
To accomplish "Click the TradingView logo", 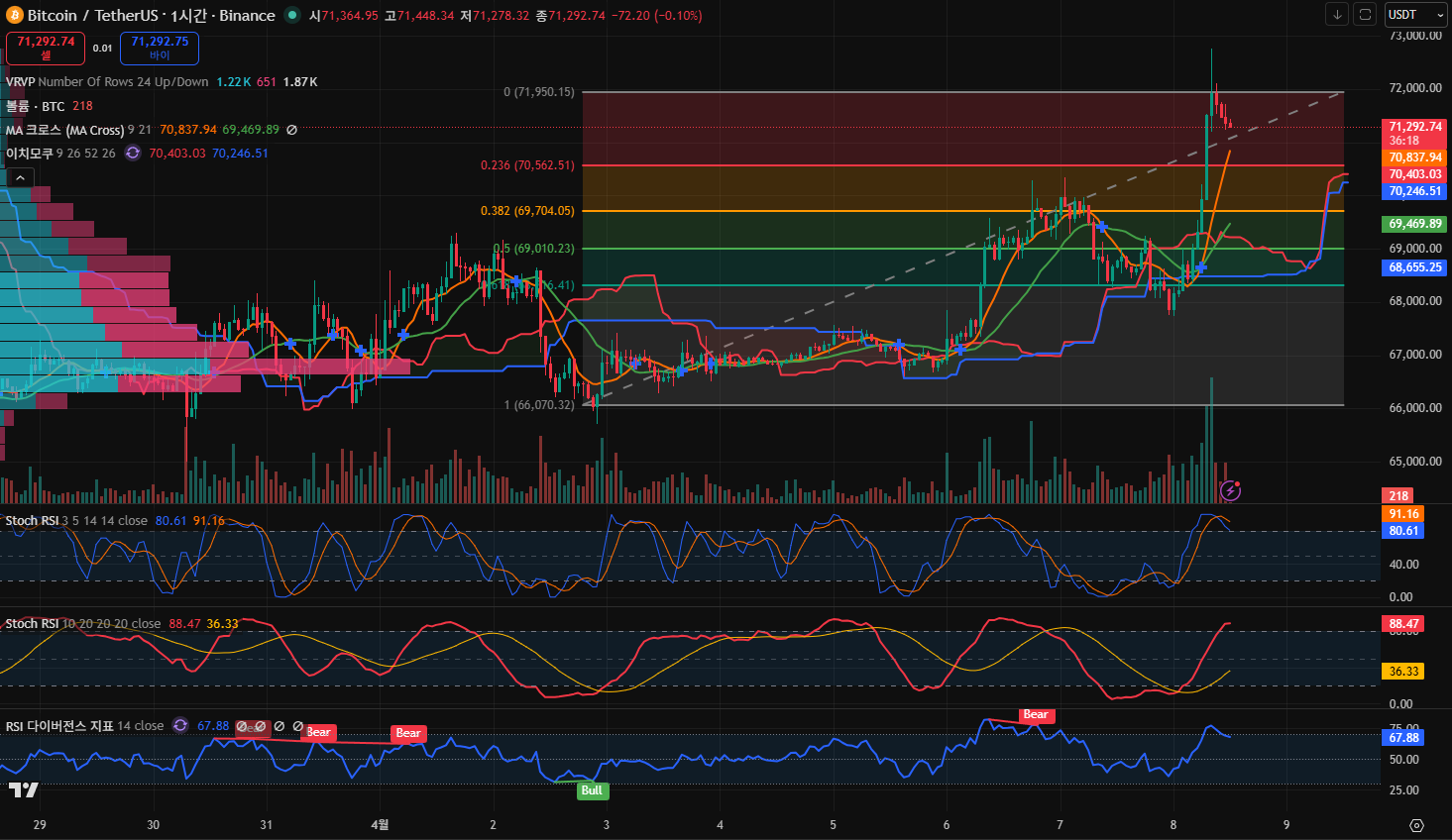I will 24,789.
